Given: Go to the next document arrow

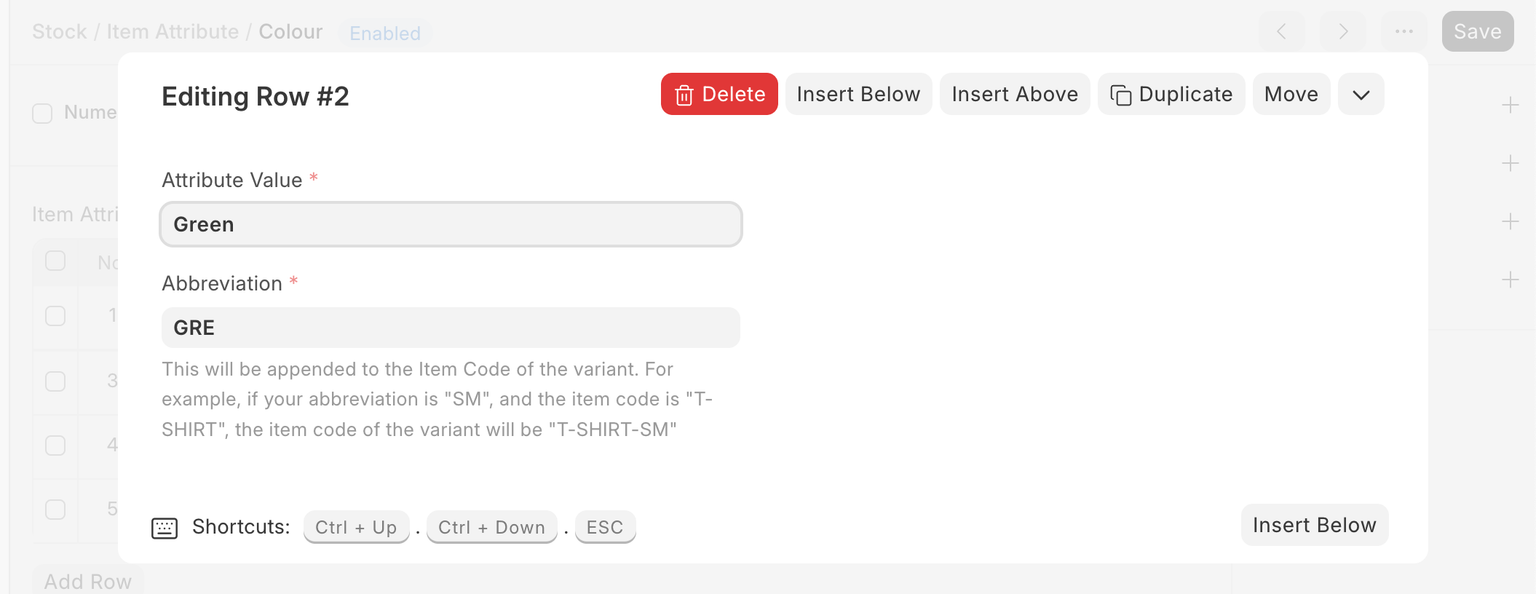Looking at the screenshot, I should click(1343, 32).
